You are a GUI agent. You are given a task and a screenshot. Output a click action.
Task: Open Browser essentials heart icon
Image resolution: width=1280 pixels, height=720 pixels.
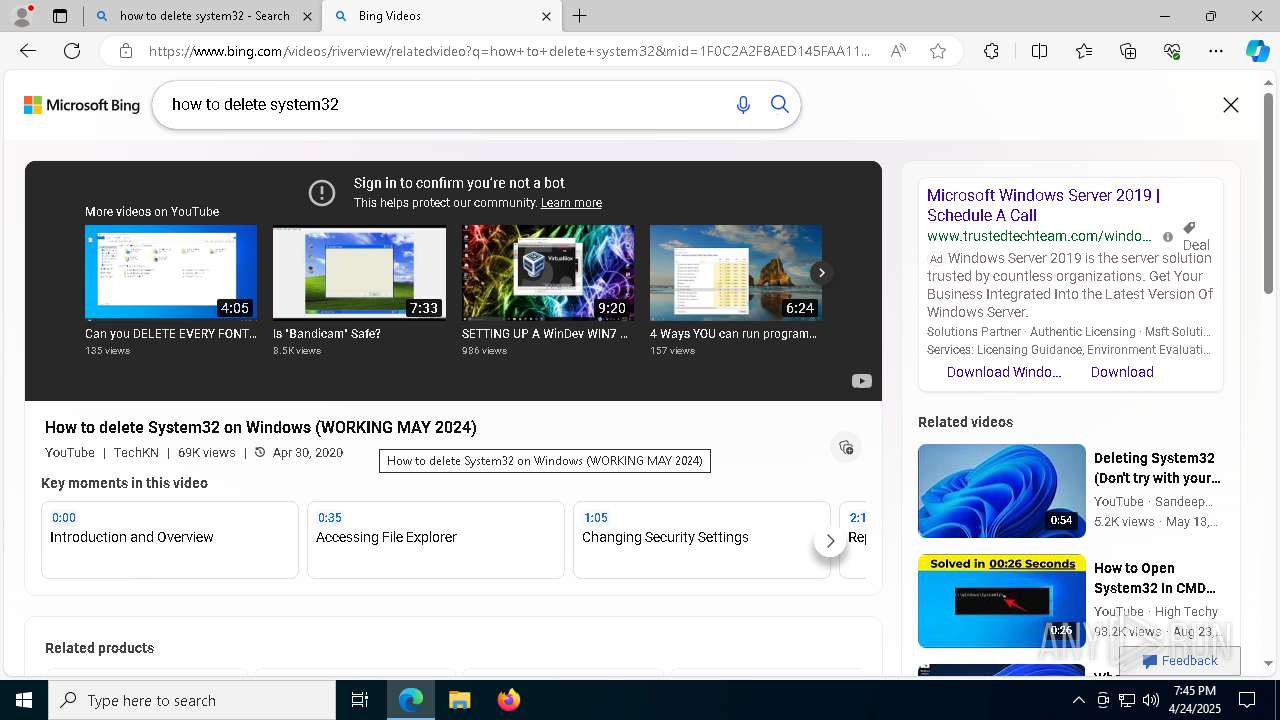tap(1172, 51)
